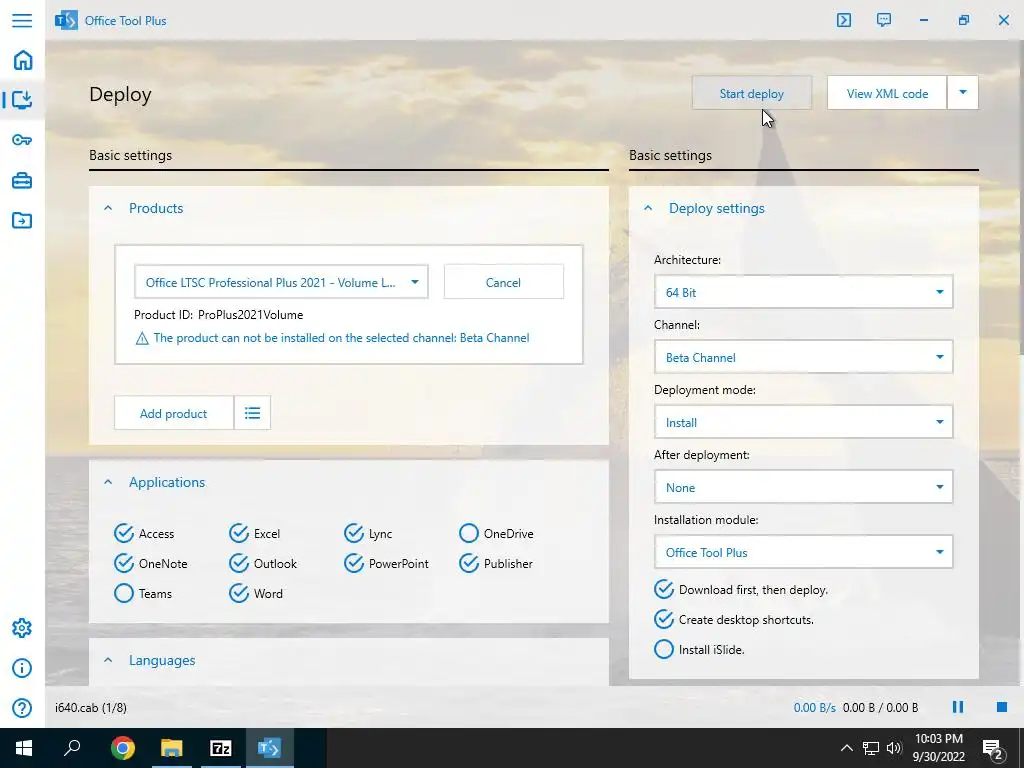Screen dimensions: 1024x768
Task: Uncheck the Publisher application
Action: click(x=468, y=563)
